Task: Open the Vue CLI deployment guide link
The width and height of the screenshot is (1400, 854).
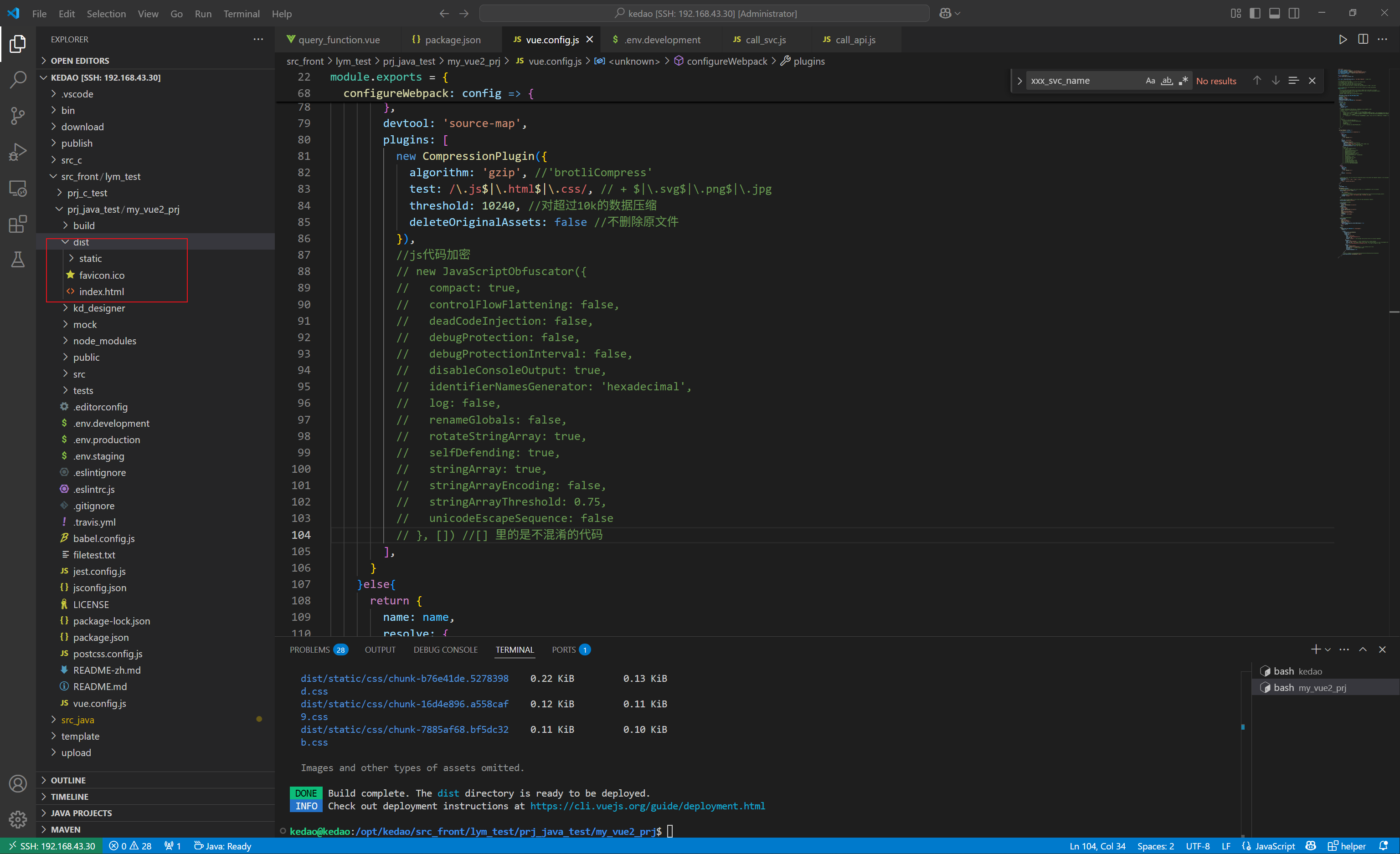Action: coord(647,806)
